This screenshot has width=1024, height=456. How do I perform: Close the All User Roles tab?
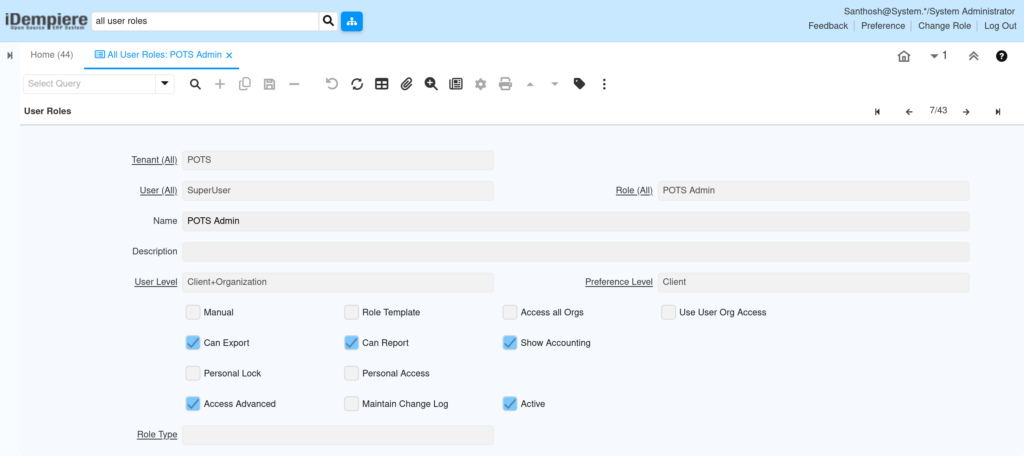[x=229, y=56]
